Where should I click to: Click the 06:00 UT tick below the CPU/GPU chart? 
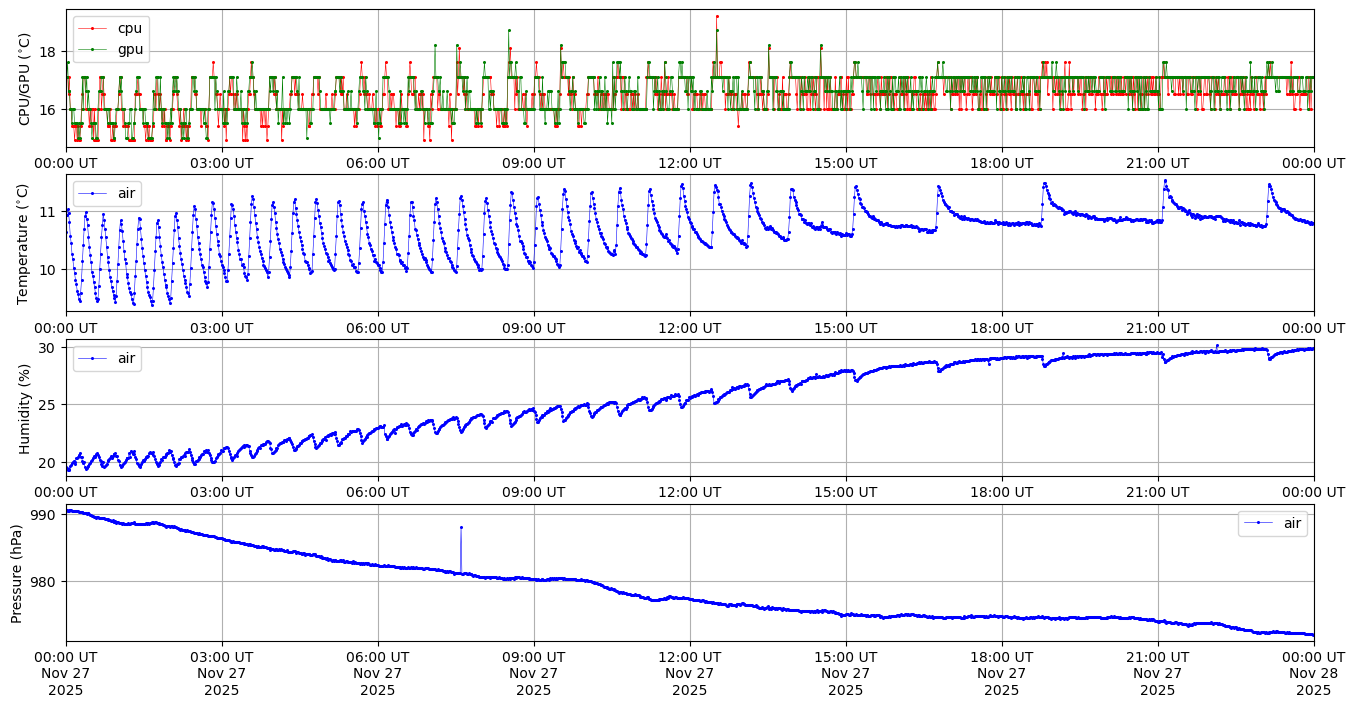click(x=377, y=163)
